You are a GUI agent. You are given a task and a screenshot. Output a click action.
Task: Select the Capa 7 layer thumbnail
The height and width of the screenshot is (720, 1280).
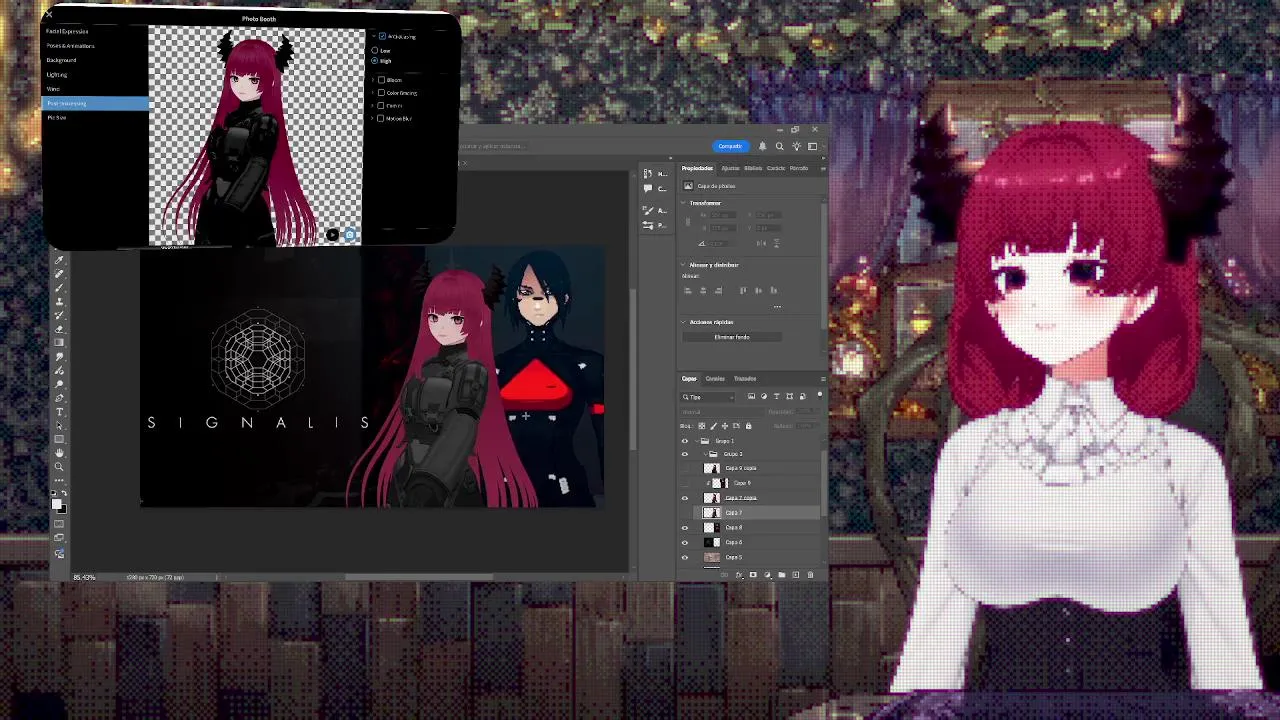pyautogui.click(x=712, y=513)
